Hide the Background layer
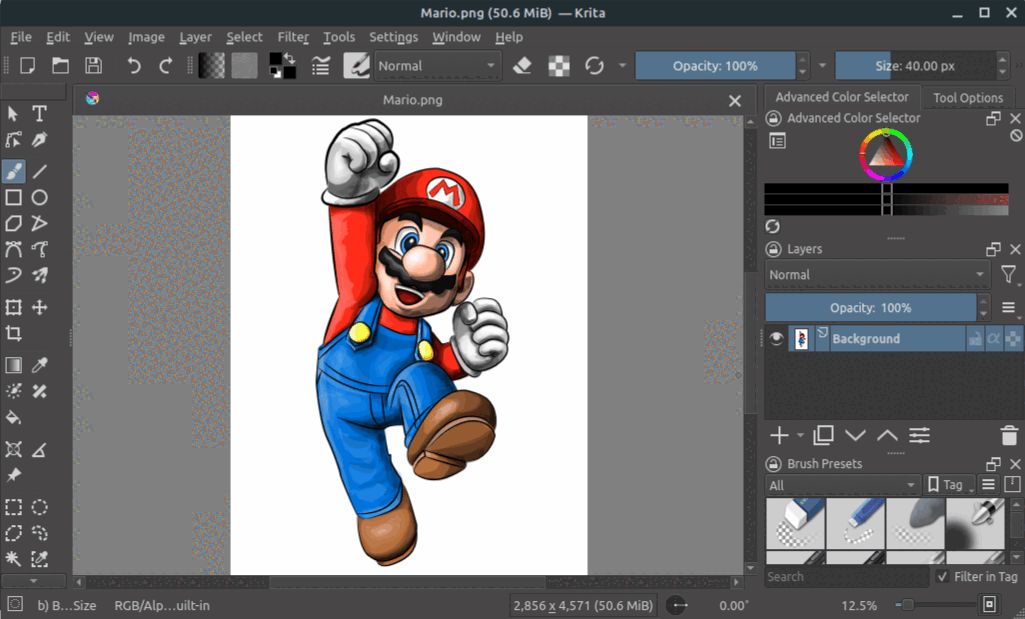Screen dimensions: 1025x619 pos(776,338)
